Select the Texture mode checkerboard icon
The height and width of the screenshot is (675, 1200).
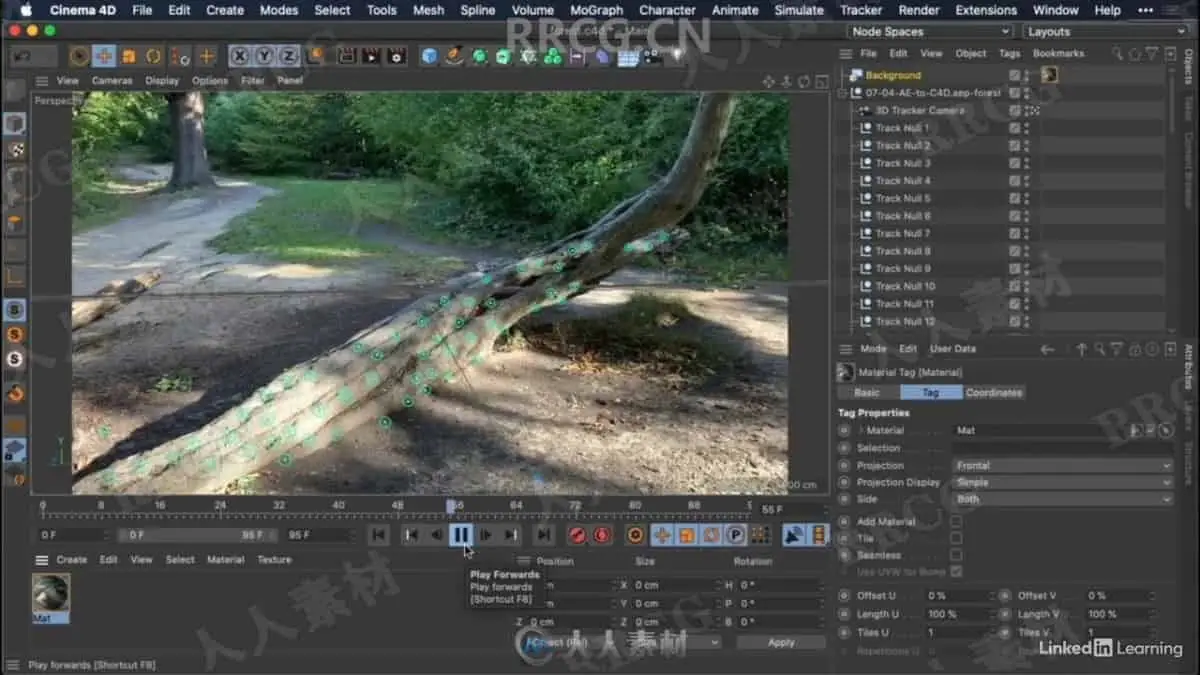[15, 150]
